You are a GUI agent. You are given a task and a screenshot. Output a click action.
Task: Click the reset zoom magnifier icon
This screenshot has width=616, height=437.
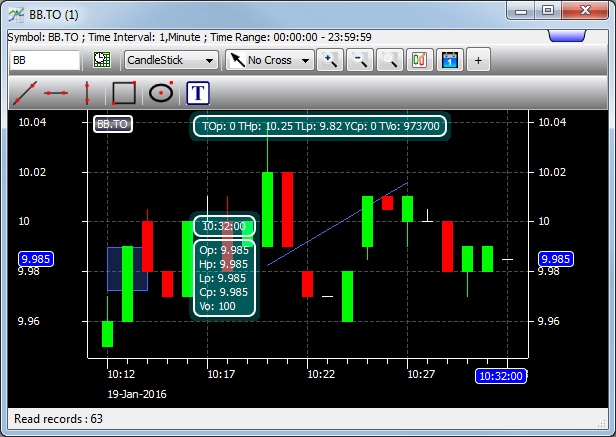389,60
